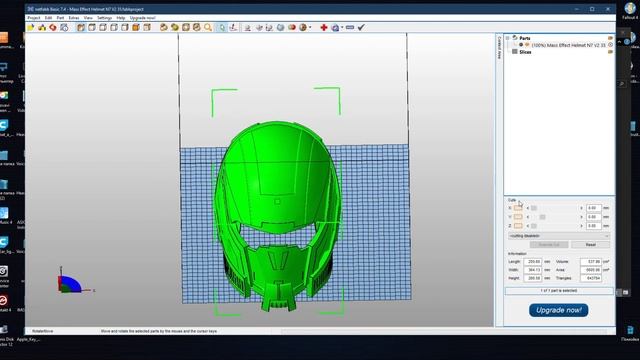640x360 pixels.
Task: Click the Length value field
Action: point(533,262)
